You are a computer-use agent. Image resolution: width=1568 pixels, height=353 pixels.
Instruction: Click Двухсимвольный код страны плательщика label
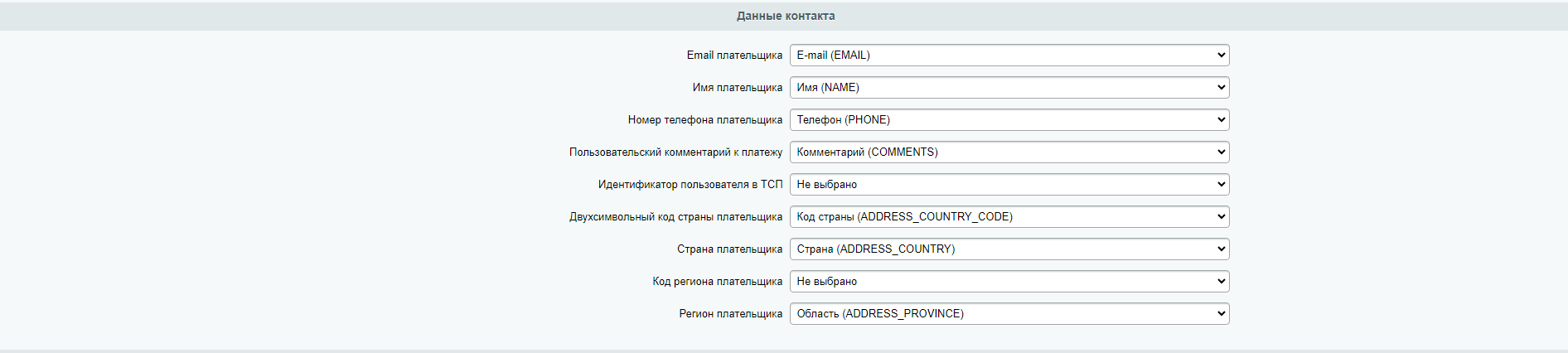[675, 217]
